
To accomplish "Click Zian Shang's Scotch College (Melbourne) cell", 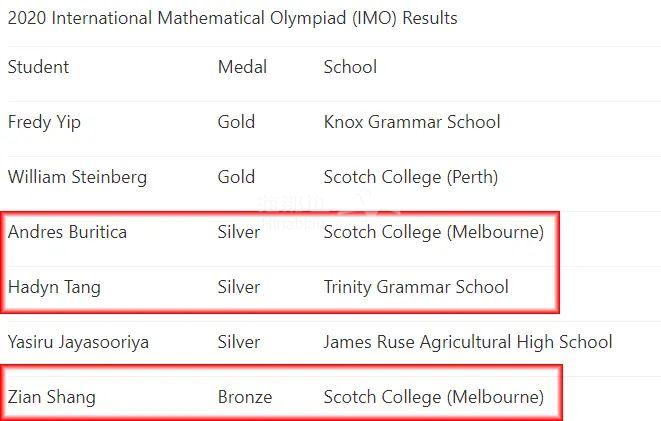I will click(x=434, y=397).
